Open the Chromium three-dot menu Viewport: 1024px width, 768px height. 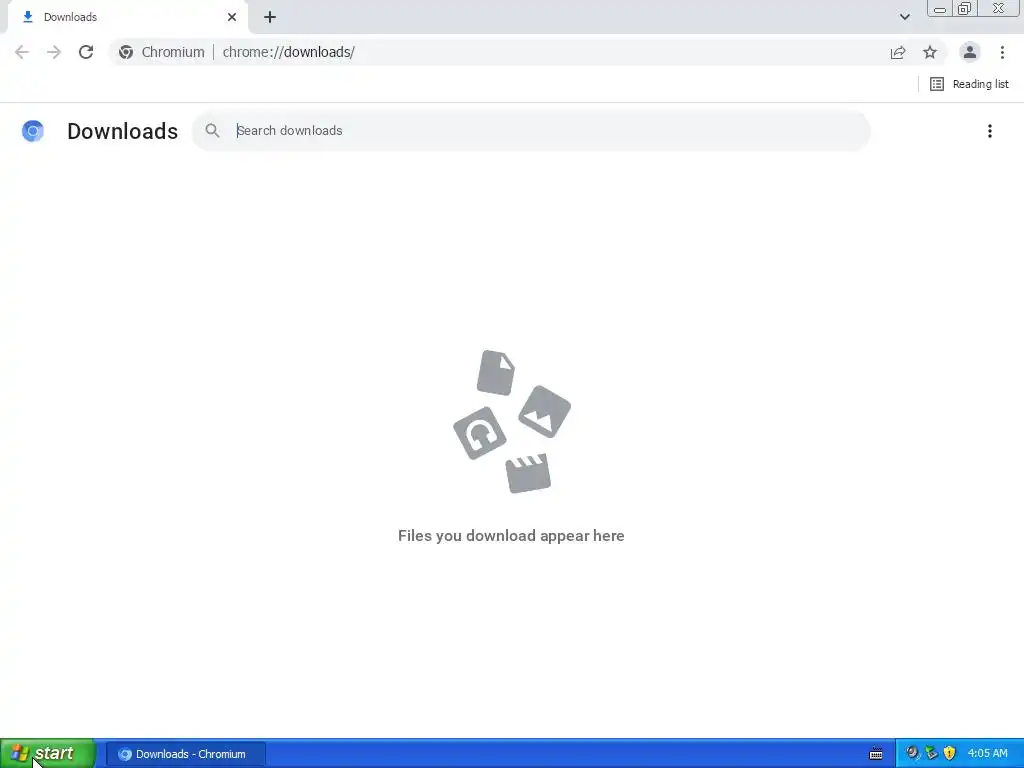1002,52
